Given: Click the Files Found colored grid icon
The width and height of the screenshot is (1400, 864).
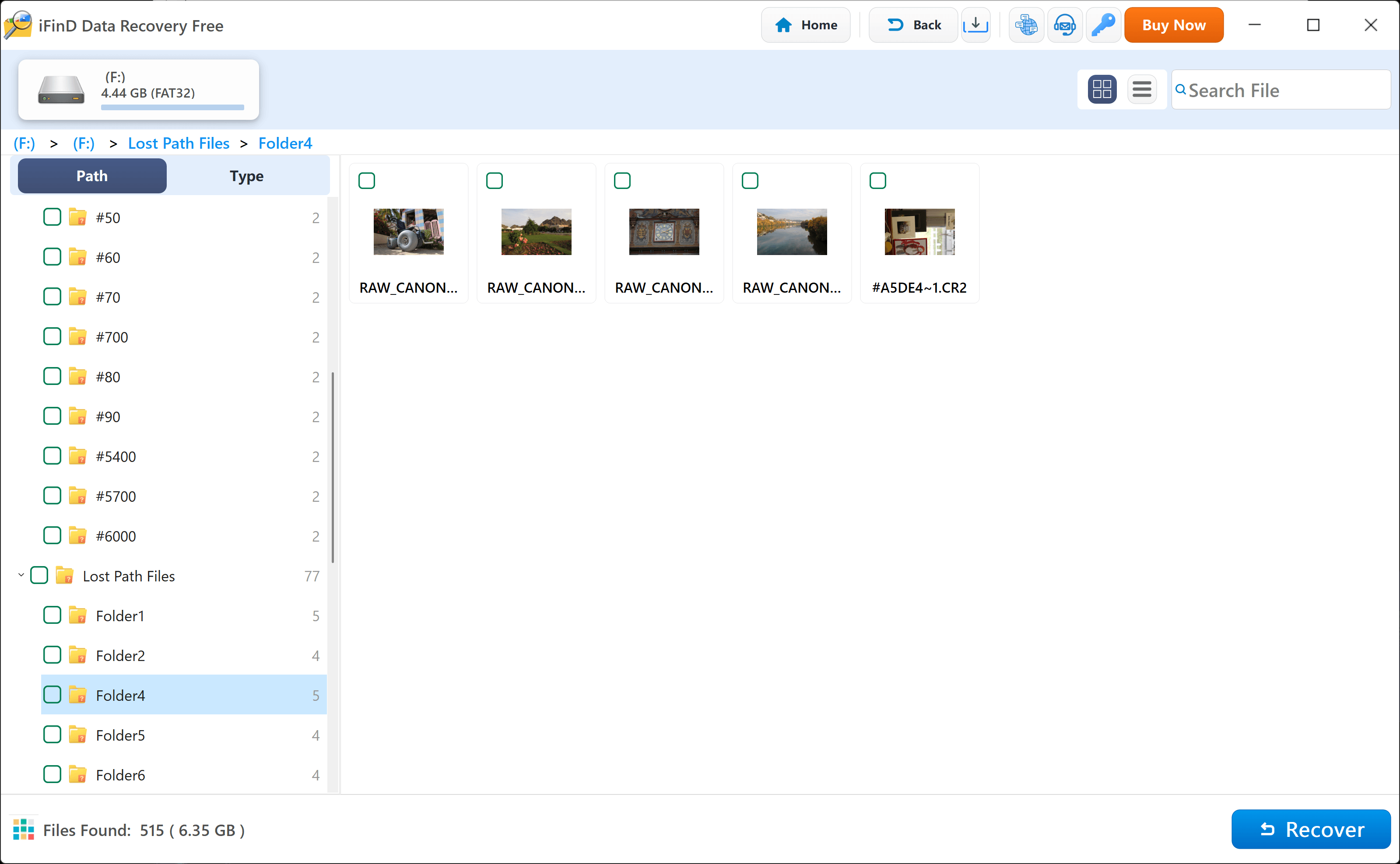Looking at the screenshot, I should point(24,830).
